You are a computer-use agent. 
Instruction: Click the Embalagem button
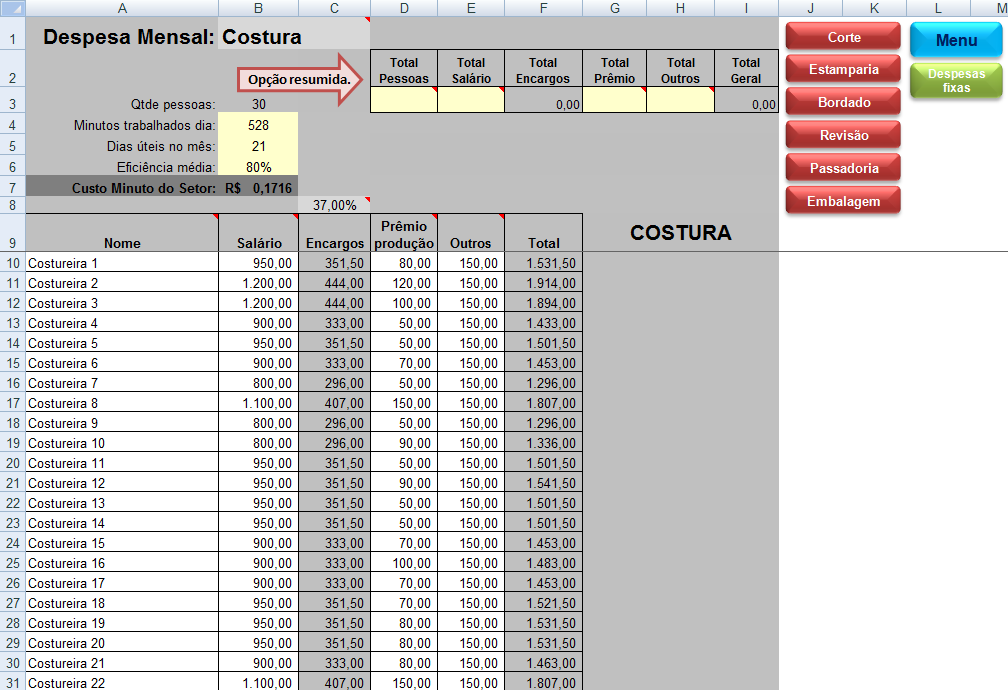click(x=843, y=201)
